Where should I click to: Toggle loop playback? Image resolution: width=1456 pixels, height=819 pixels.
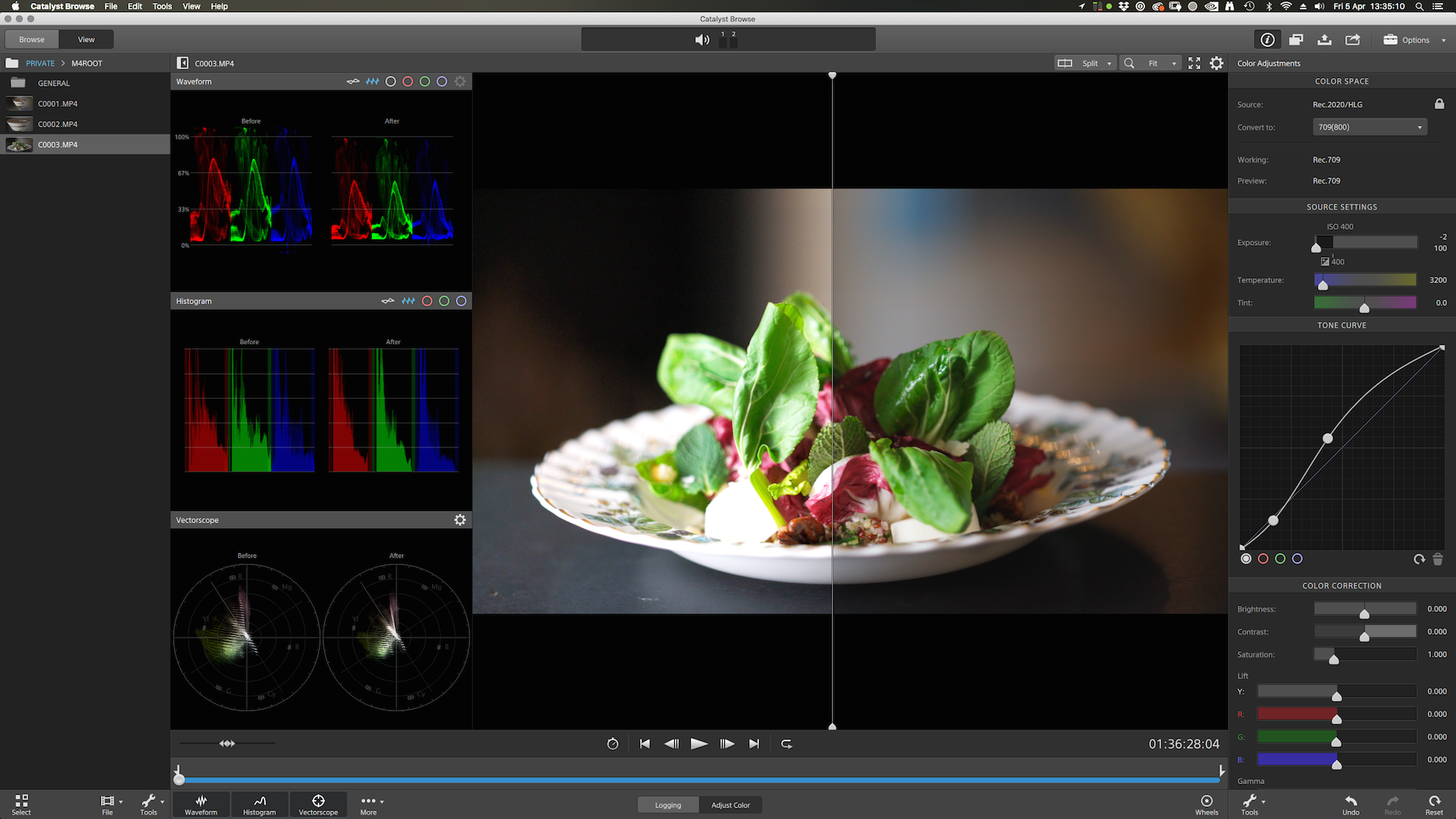(x=786, y=744)
